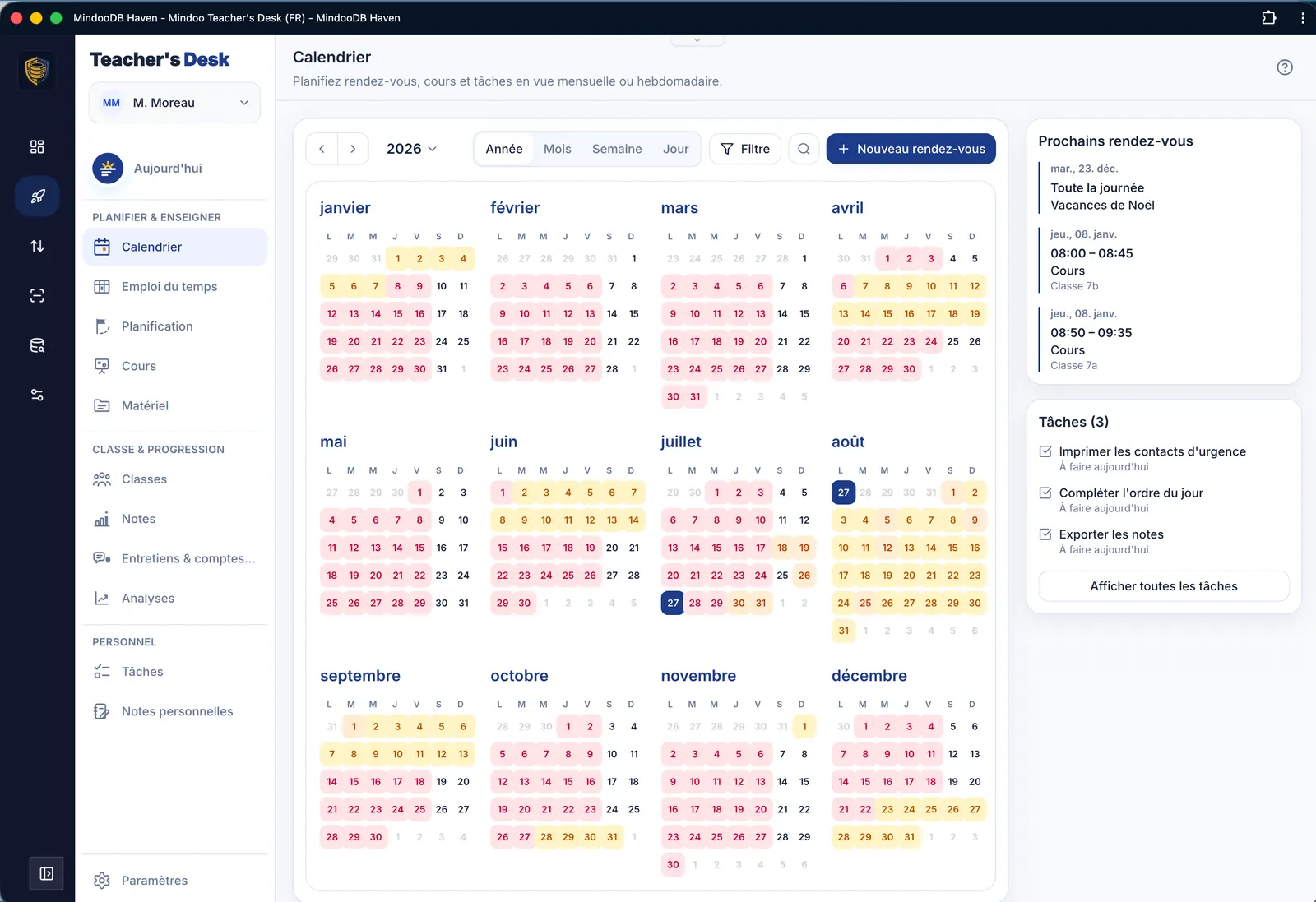Viewport: 1316px width, 902px height.
Task: Open the 2026 year dropdown
Action: point(411,149)
